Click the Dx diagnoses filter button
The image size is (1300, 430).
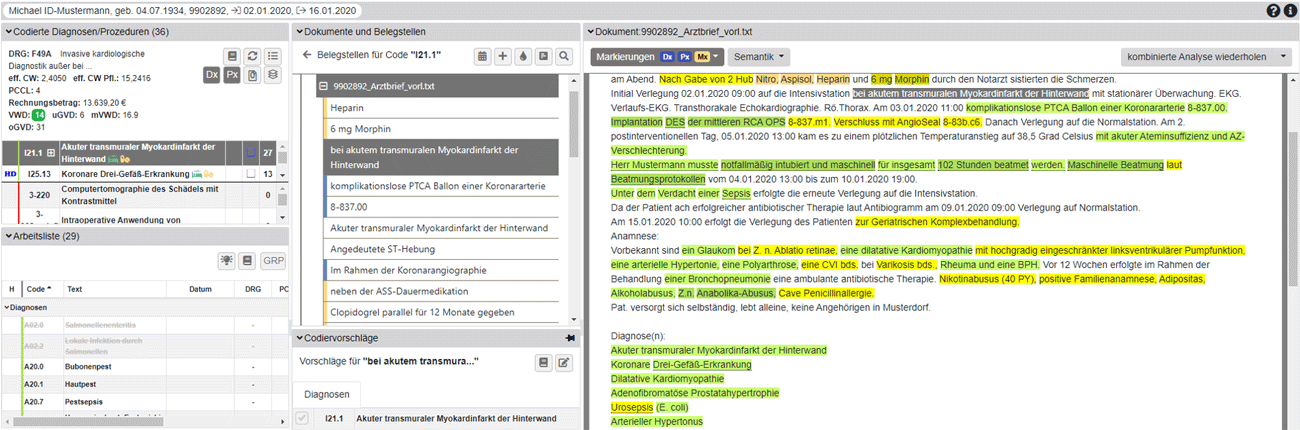[x=211, y=75]
